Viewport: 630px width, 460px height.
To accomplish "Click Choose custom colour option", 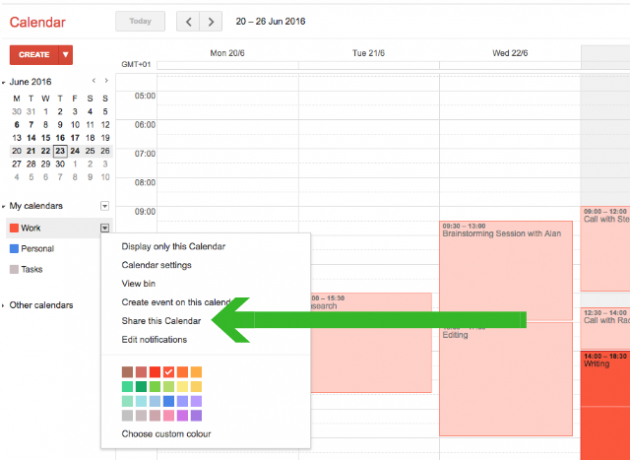I will point(166,434).
